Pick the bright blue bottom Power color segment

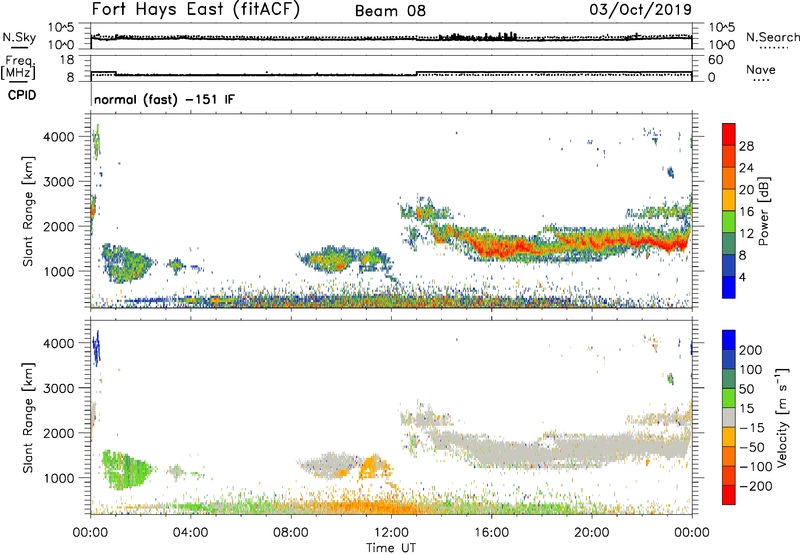729,288
